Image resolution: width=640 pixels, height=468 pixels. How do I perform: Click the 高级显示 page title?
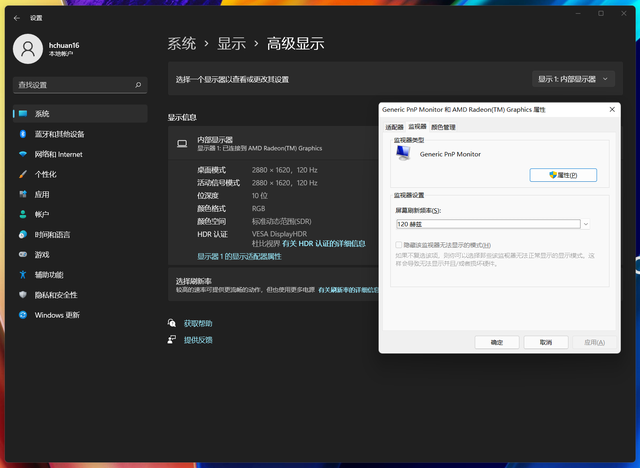296,44
